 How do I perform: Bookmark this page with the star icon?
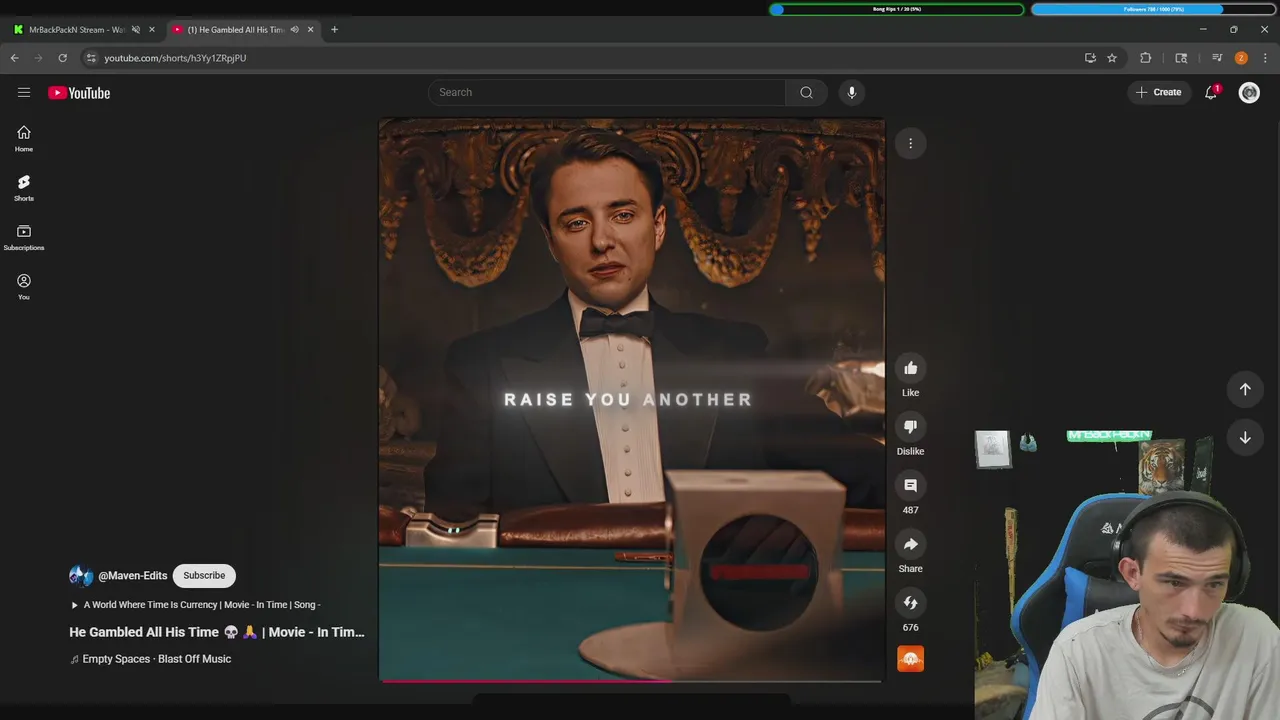1112,58
